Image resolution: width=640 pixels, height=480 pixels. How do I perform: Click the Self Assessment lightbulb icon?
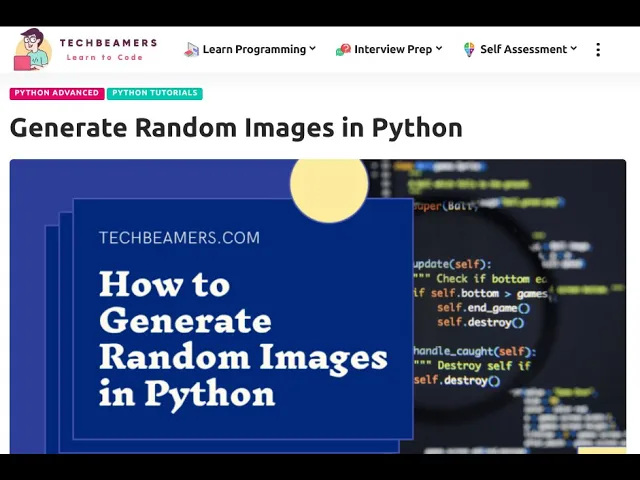point(469,49)
